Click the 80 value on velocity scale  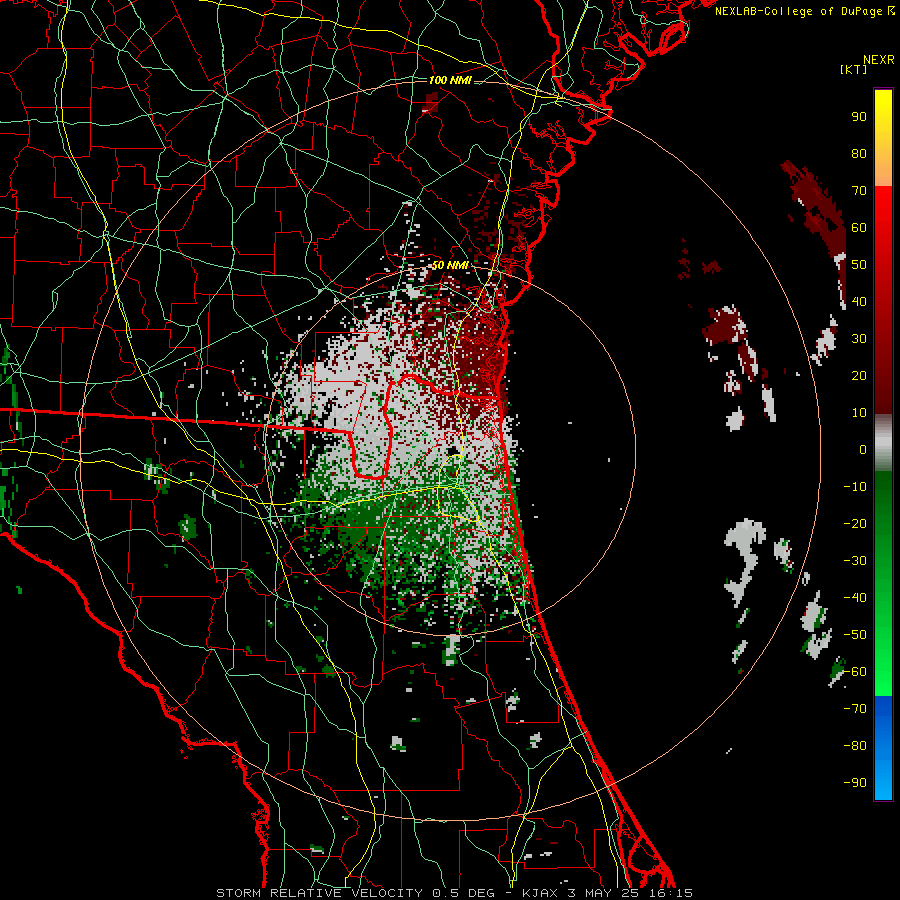pos(859,153)
